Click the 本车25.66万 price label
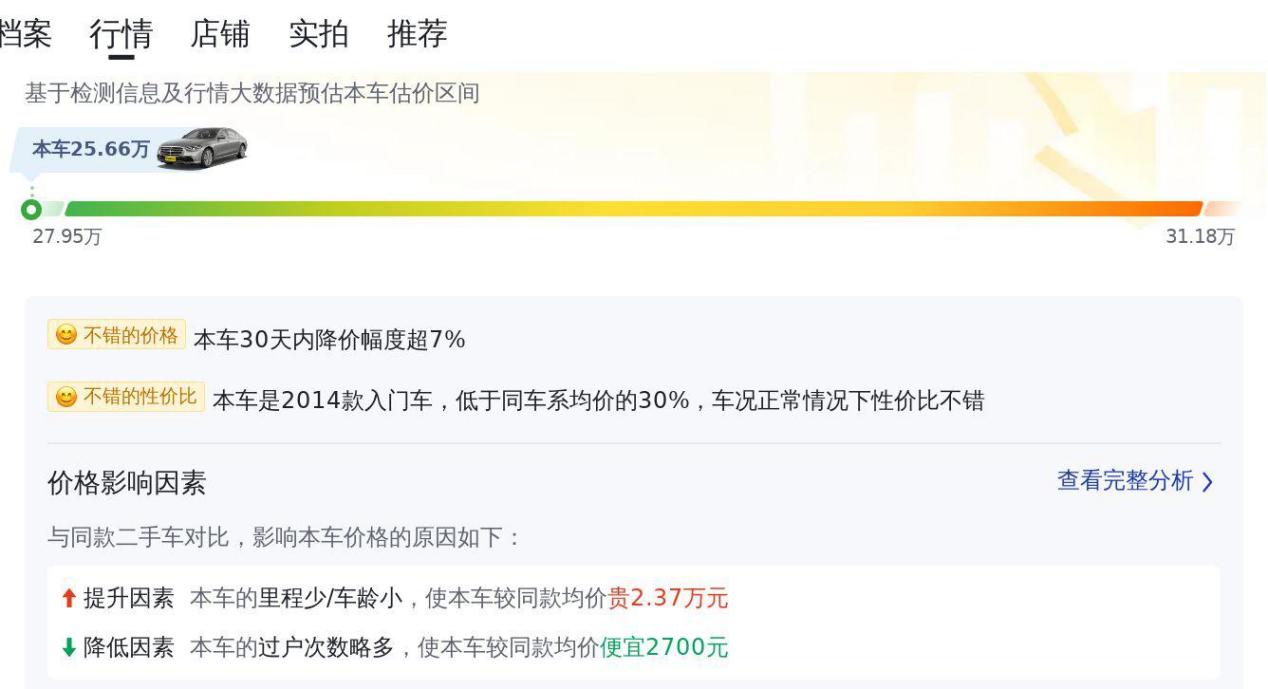The height and width of the screenshot is (689, 1268). click(91, 150)
